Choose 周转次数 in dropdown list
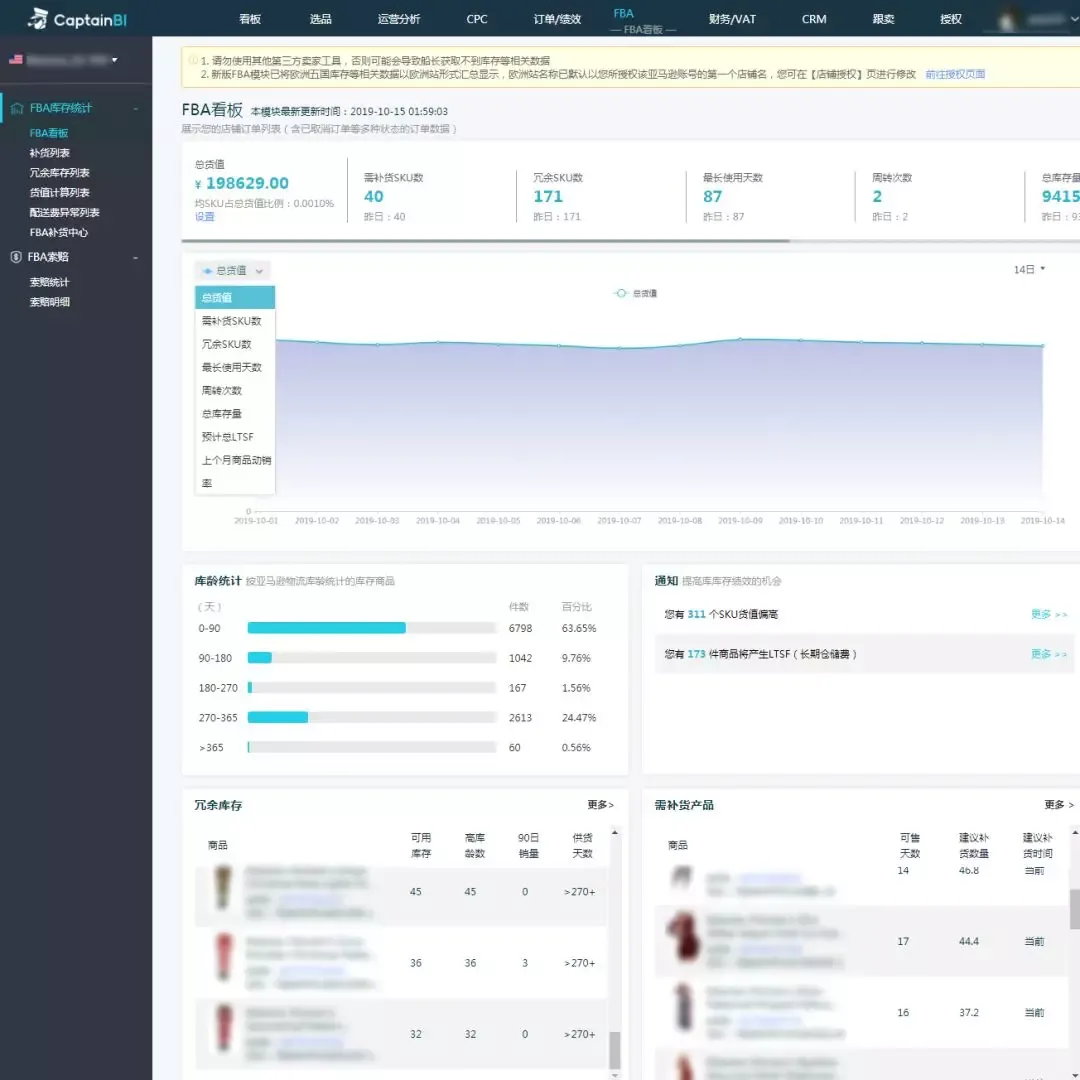The image size is (1080, 1080). coord(235,391)
